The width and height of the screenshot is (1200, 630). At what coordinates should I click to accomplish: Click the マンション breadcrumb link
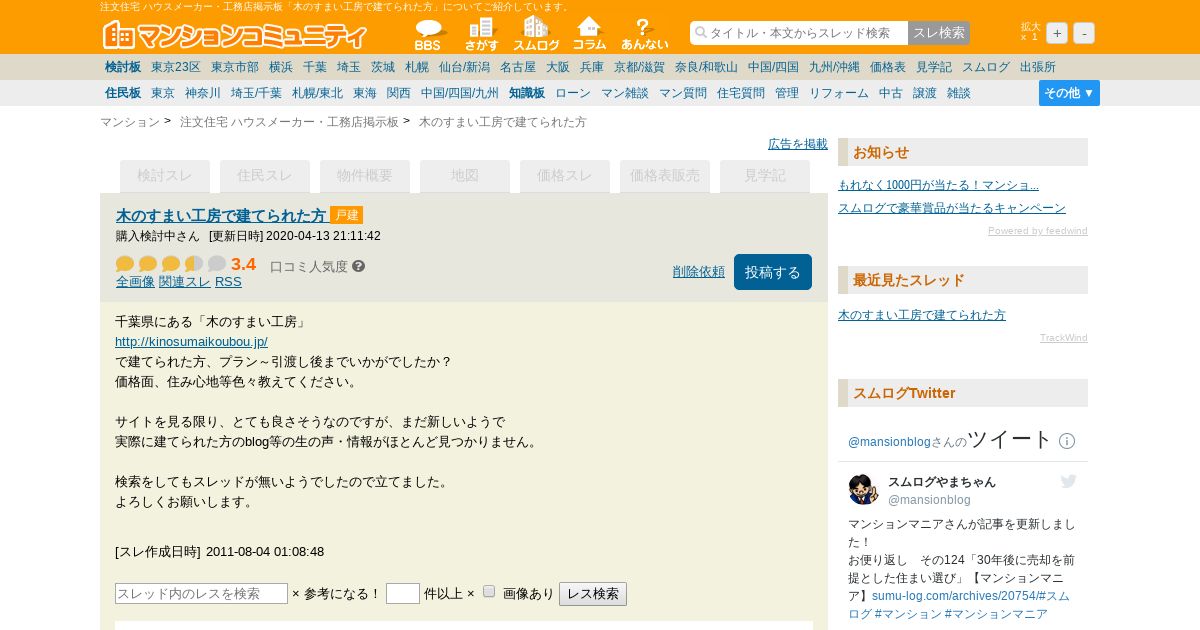(130, 122)
